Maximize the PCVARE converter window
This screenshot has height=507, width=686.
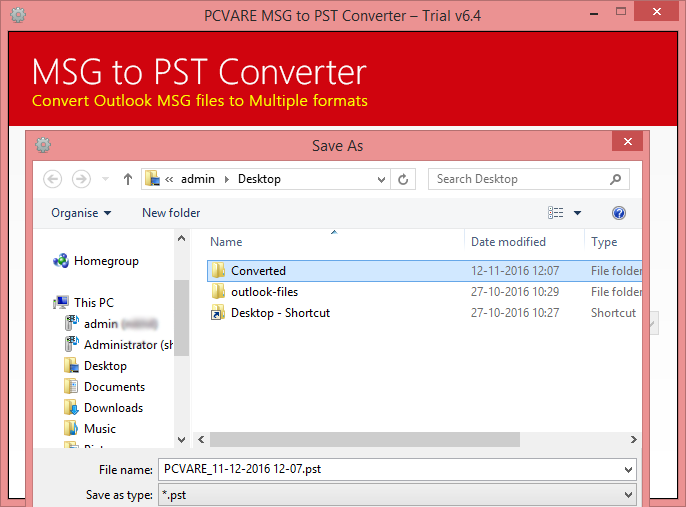click(x=621, y=12)
